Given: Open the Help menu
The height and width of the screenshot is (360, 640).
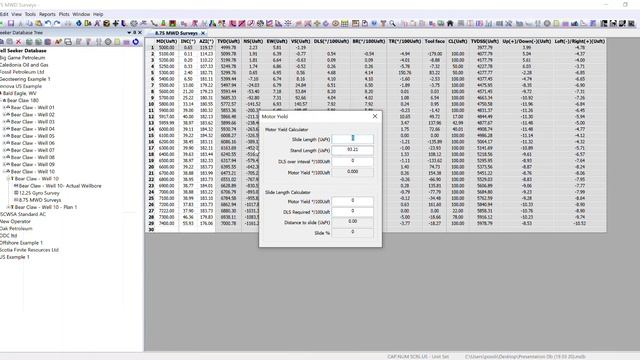Looking at the screenshot, I should point(98,14).
